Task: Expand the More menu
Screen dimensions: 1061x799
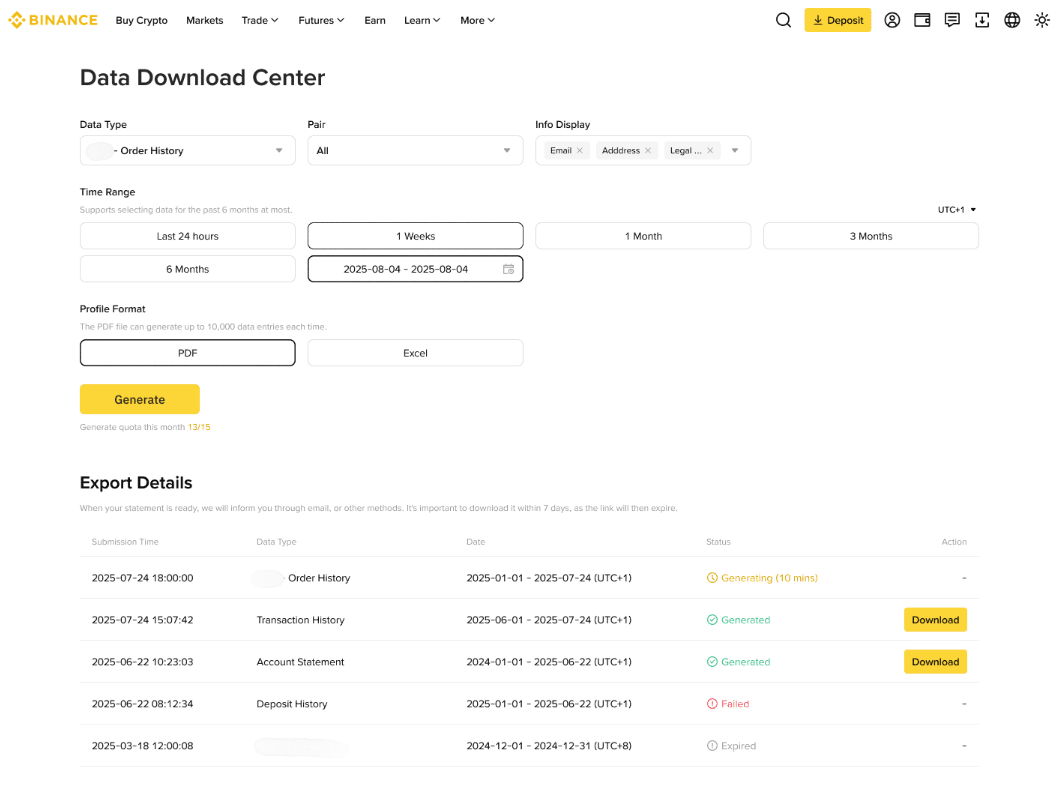Action: coord(478,20)
